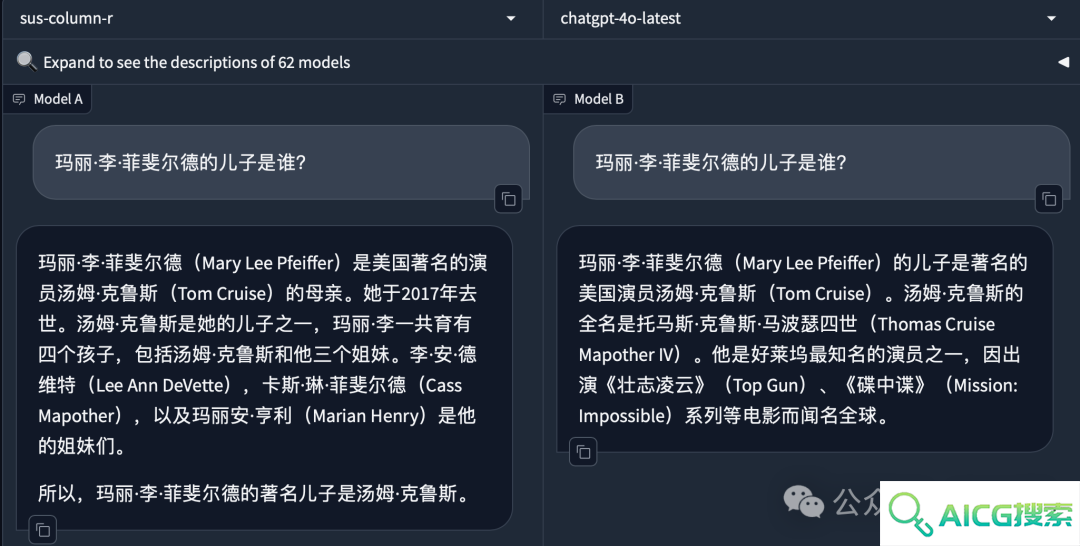1080x546 pixels.
Task: Click Model A's response text bubble
Action: click(264, 377)
